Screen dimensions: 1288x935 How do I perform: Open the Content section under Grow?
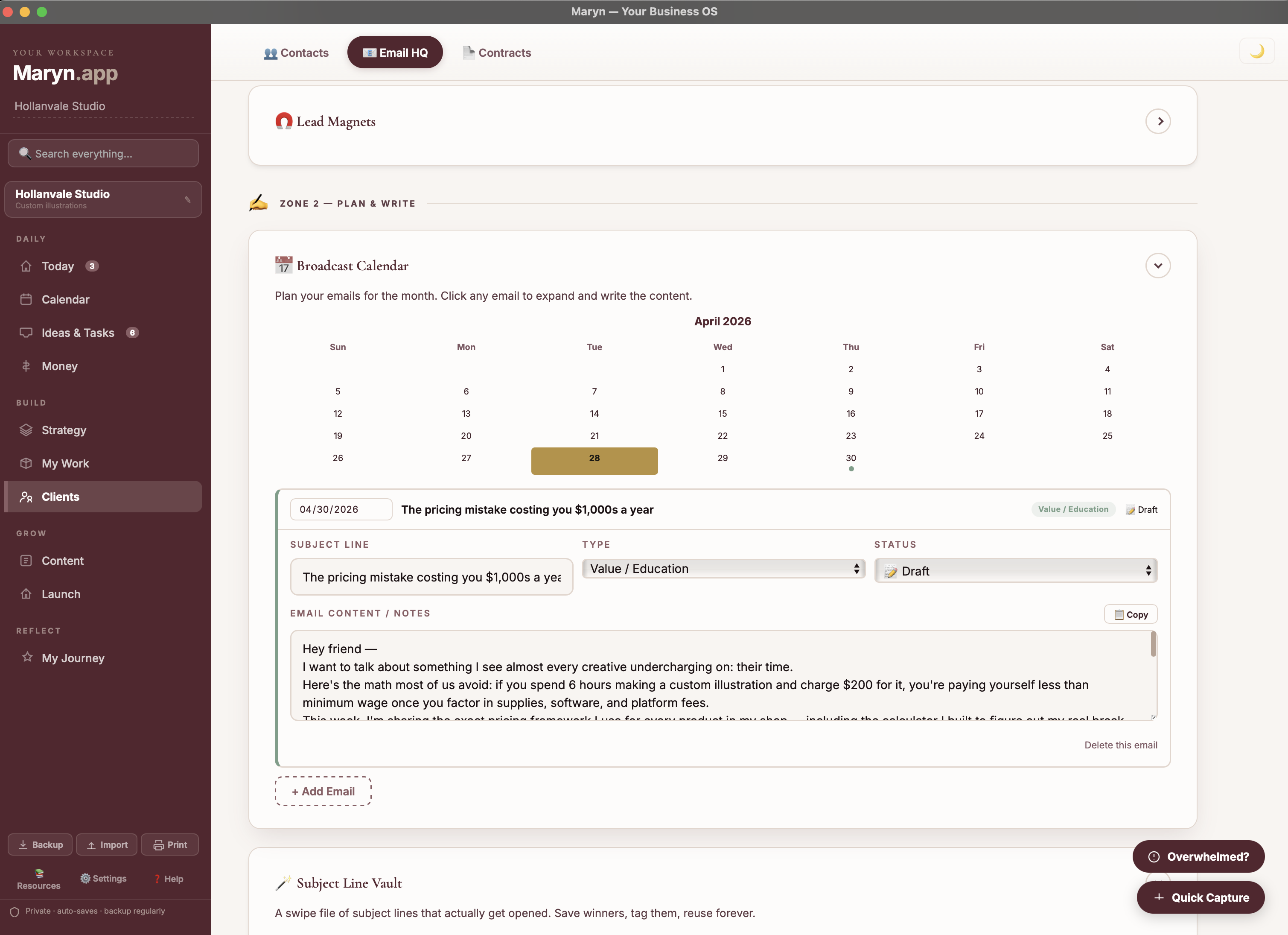pos(62,561)
